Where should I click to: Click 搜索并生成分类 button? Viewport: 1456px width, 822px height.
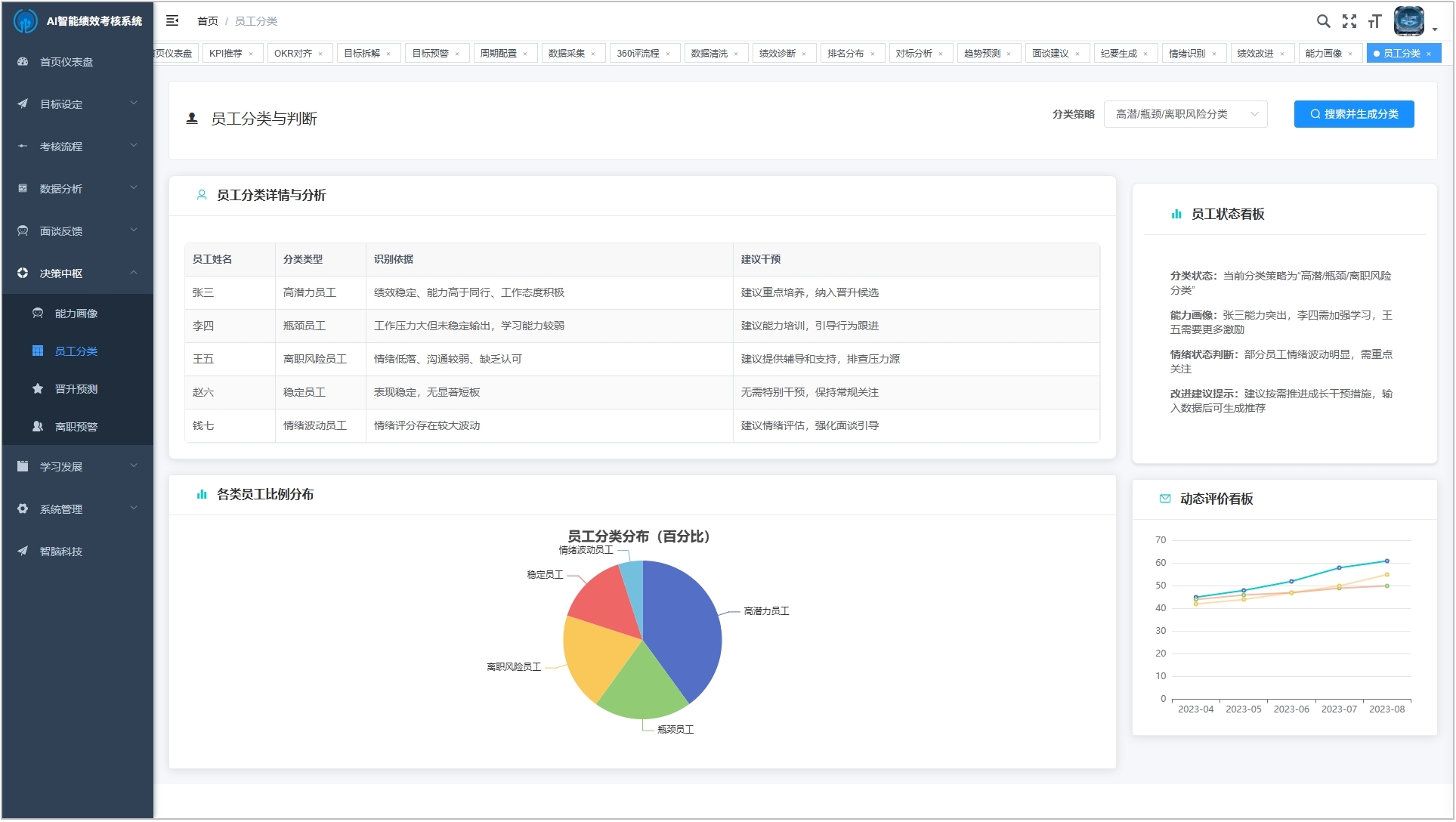1353,114
